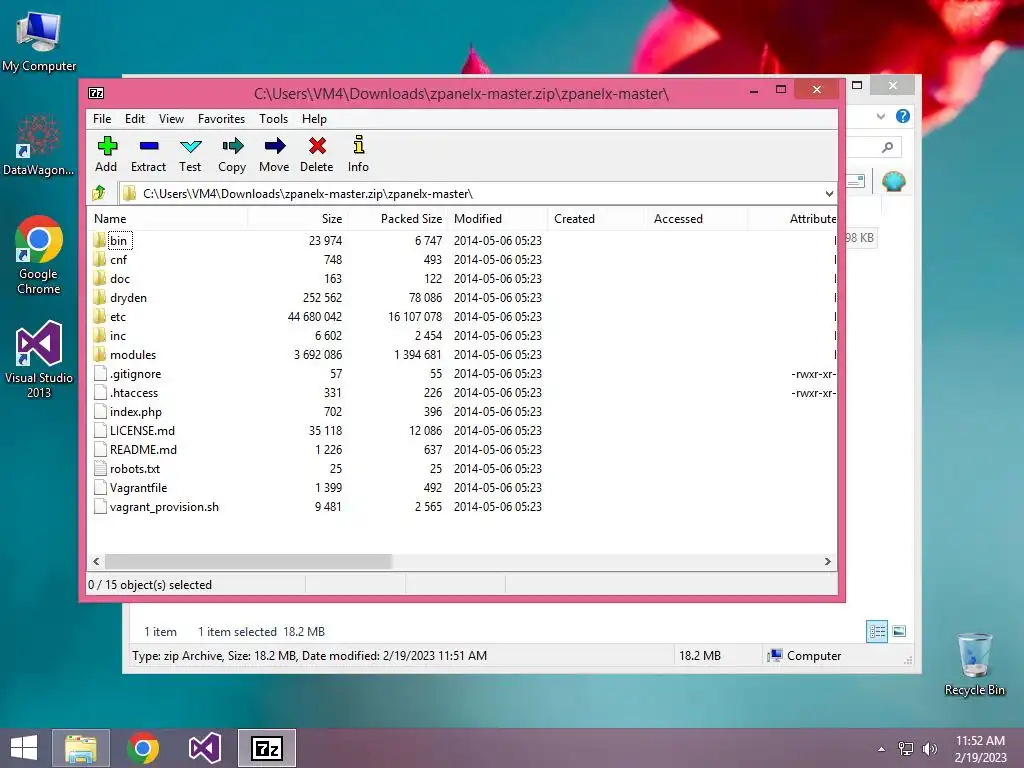The height and width of the screenshot is (768, 1024).
Task: Click the Extract toolbar icon
Action: pos(149,146)
